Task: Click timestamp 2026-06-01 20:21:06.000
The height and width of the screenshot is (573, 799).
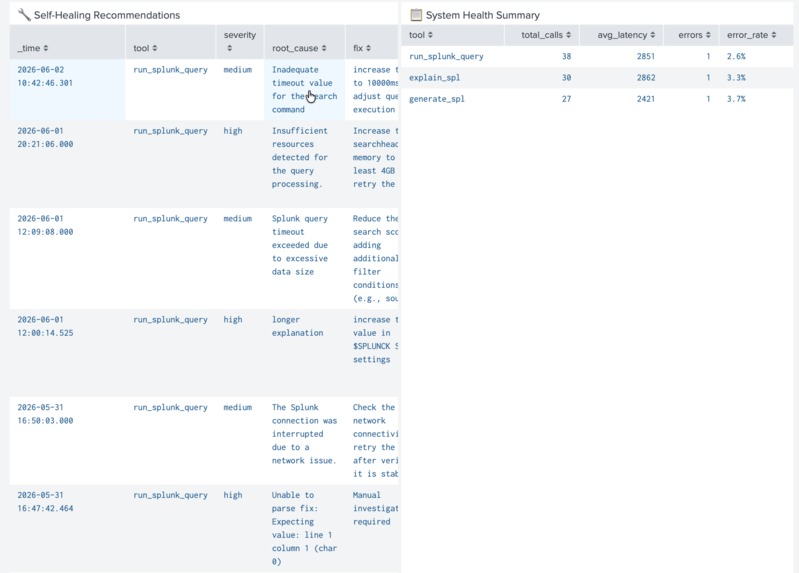Action: click(45, 137)
